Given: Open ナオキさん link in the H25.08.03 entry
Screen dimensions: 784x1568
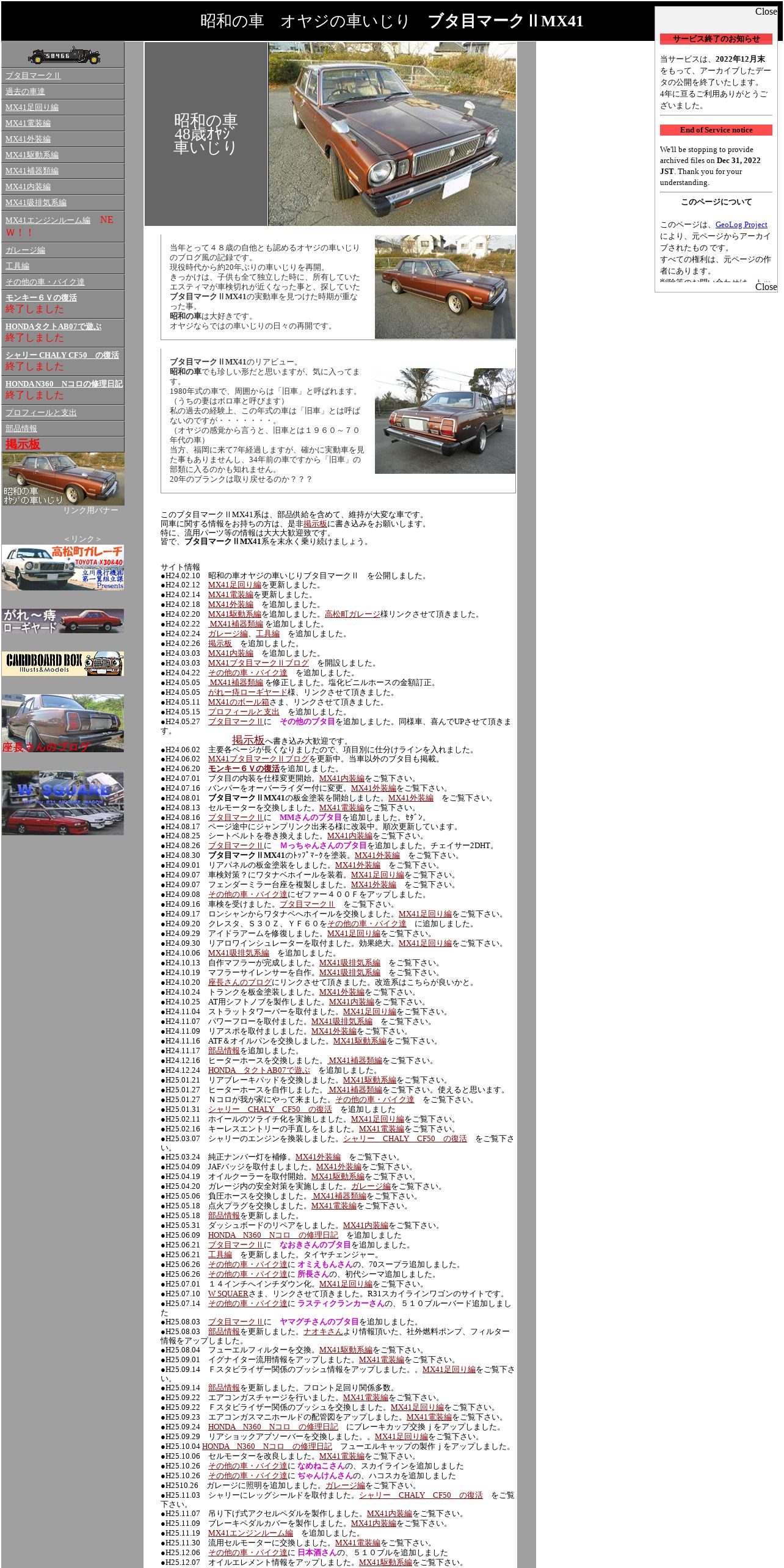Looking at the screenshot, I should click(x=323, y=1332).
